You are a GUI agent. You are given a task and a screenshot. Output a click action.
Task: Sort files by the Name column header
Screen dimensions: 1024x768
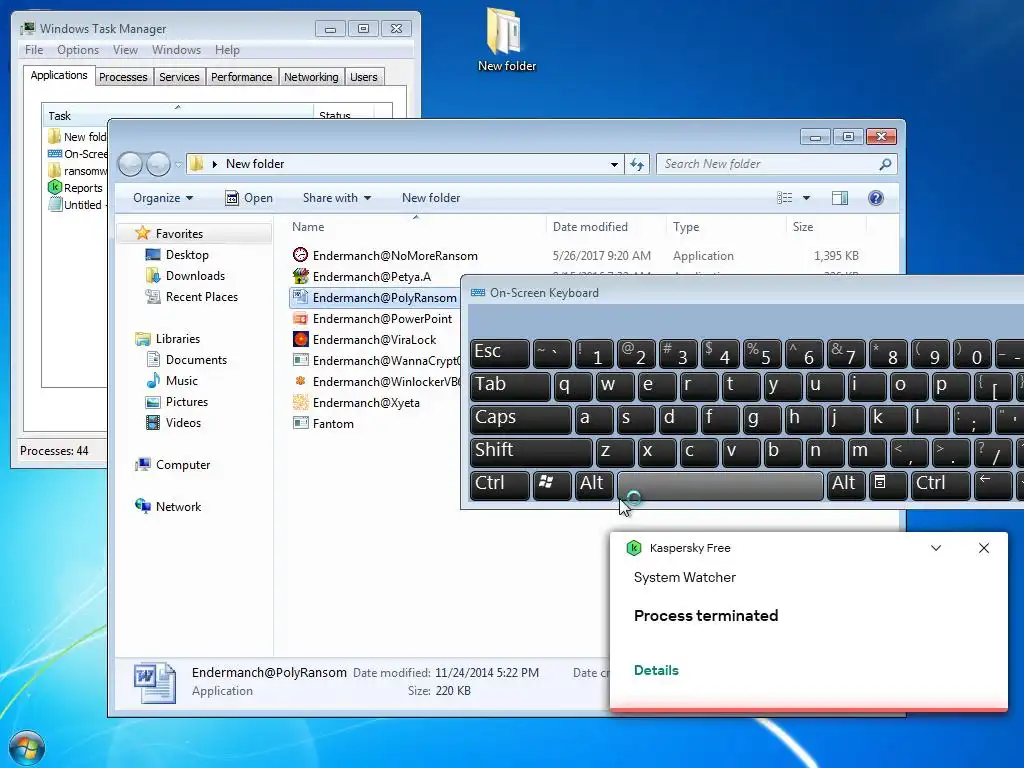point(415,227)
